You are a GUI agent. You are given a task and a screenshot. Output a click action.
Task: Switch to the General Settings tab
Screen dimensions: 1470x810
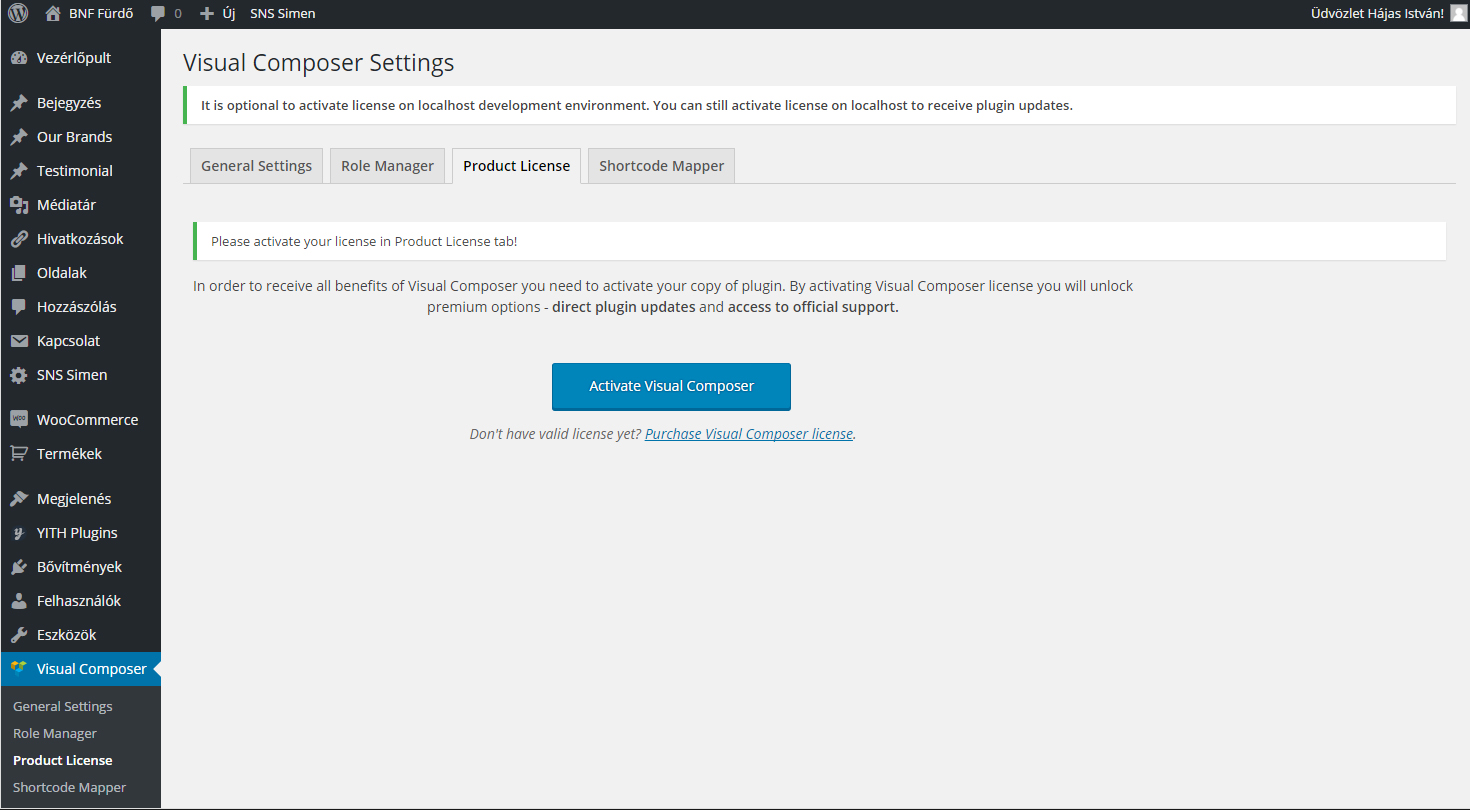click(256, 166)
